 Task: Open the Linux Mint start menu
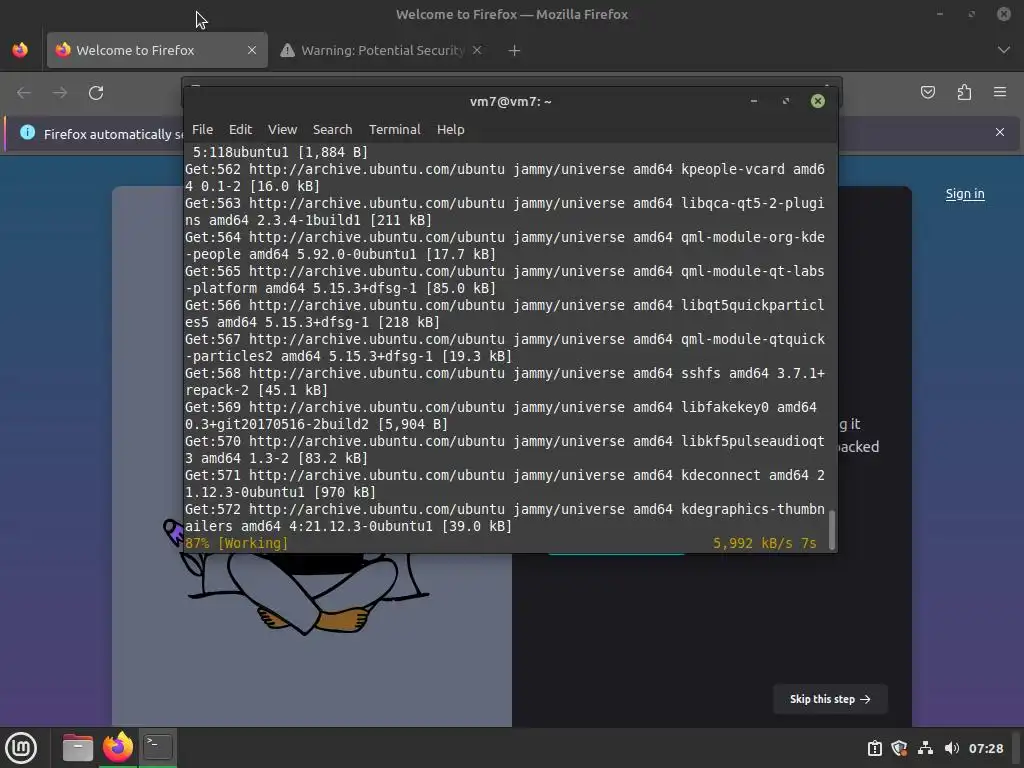[x=22, y=748]
